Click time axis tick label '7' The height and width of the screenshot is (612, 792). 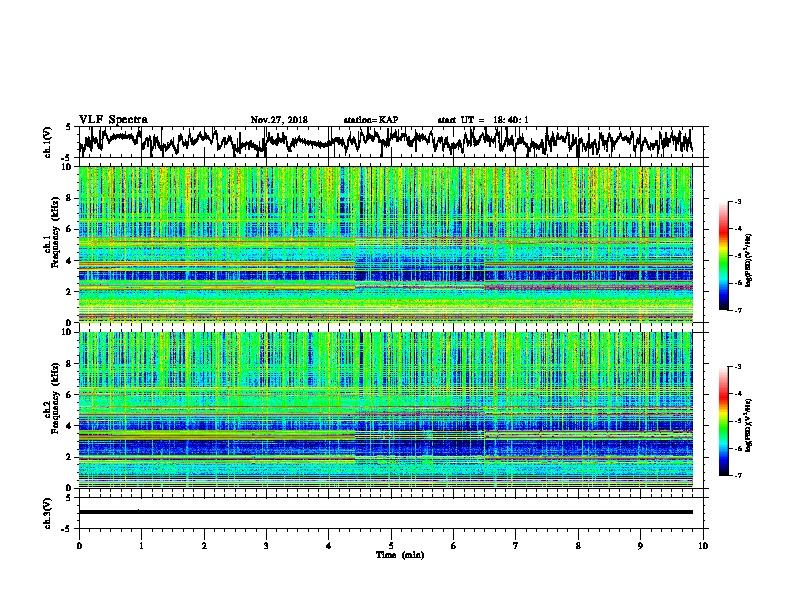pyautogui.click(x=516, y=546)
